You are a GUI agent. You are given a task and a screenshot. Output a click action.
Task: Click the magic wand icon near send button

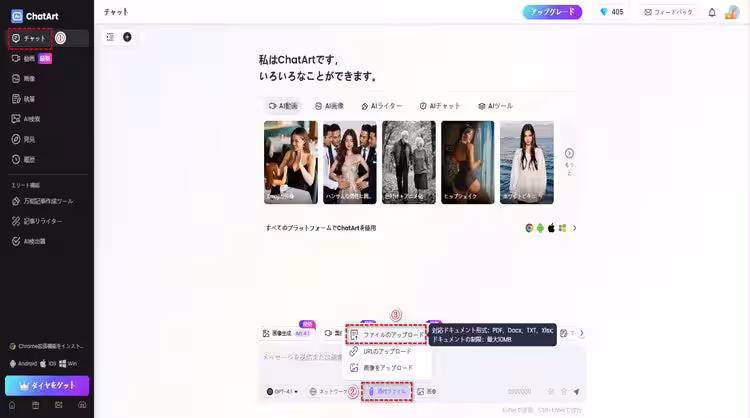tap(551, 392)
